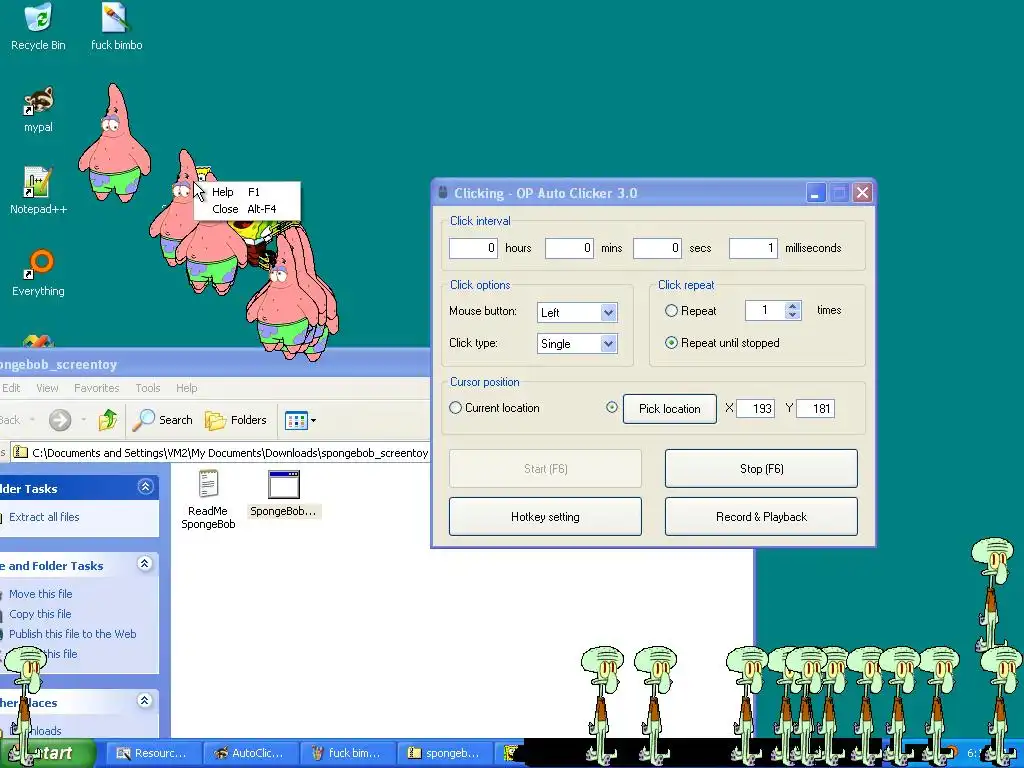Minimize the OP Auto Clicker window
Image resolution: width=1024 pixels, height=768 pixels.
click(x=816, y=193)
